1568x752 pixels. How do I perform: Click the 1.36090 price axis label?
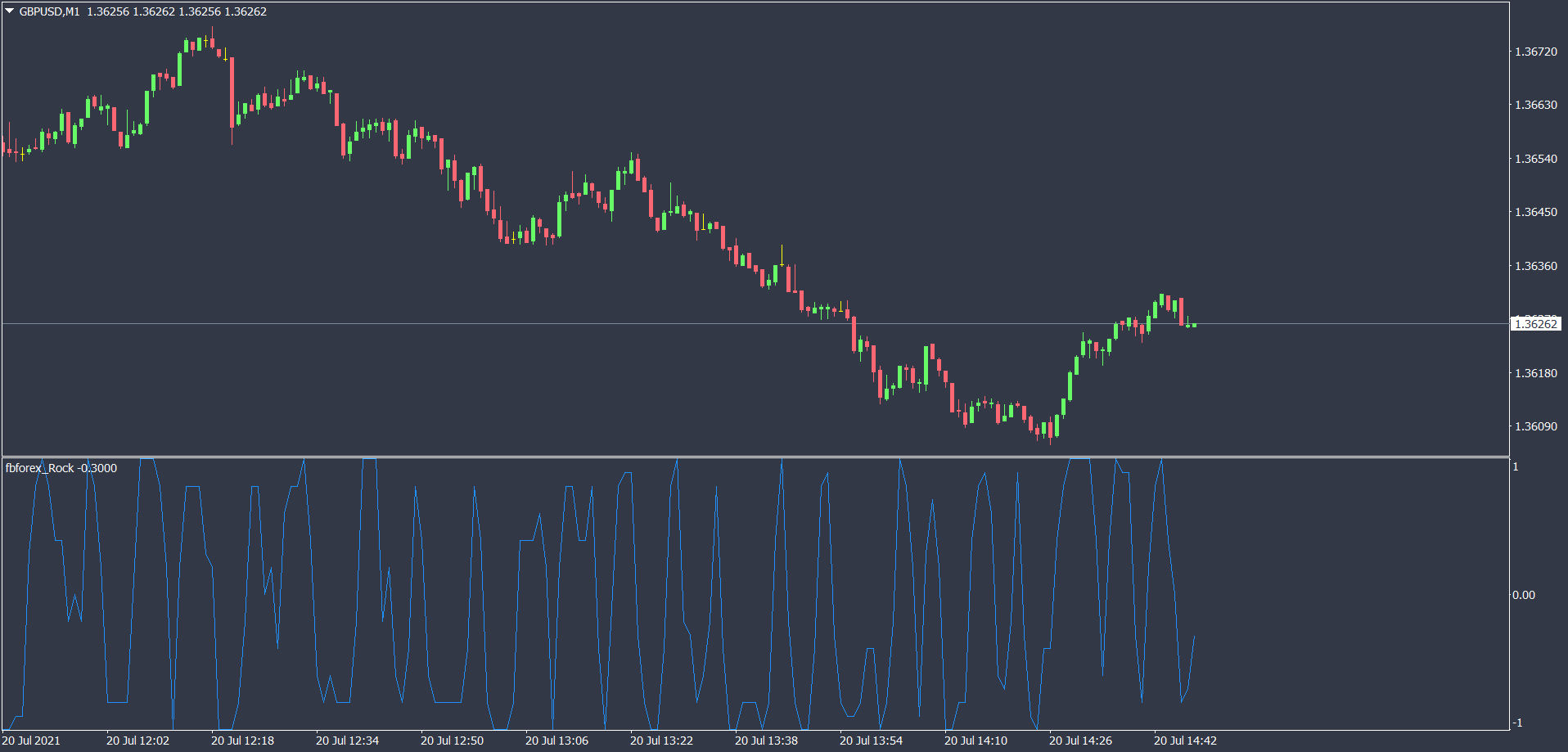(x=1535, y=426)
